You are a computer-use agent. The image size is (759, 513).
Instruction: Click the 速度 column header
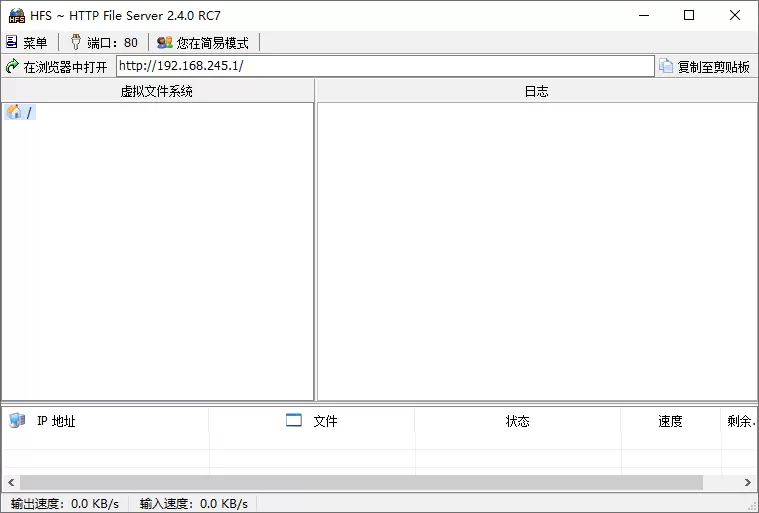click(671, 421)
